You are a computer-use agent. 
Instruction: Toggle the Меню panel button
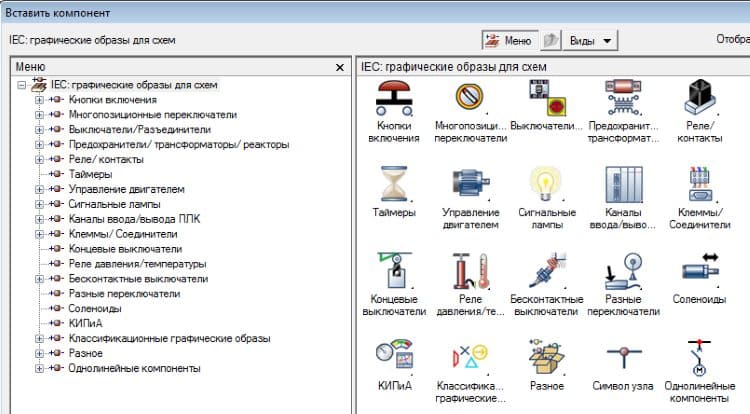click(x=509, y=40)
